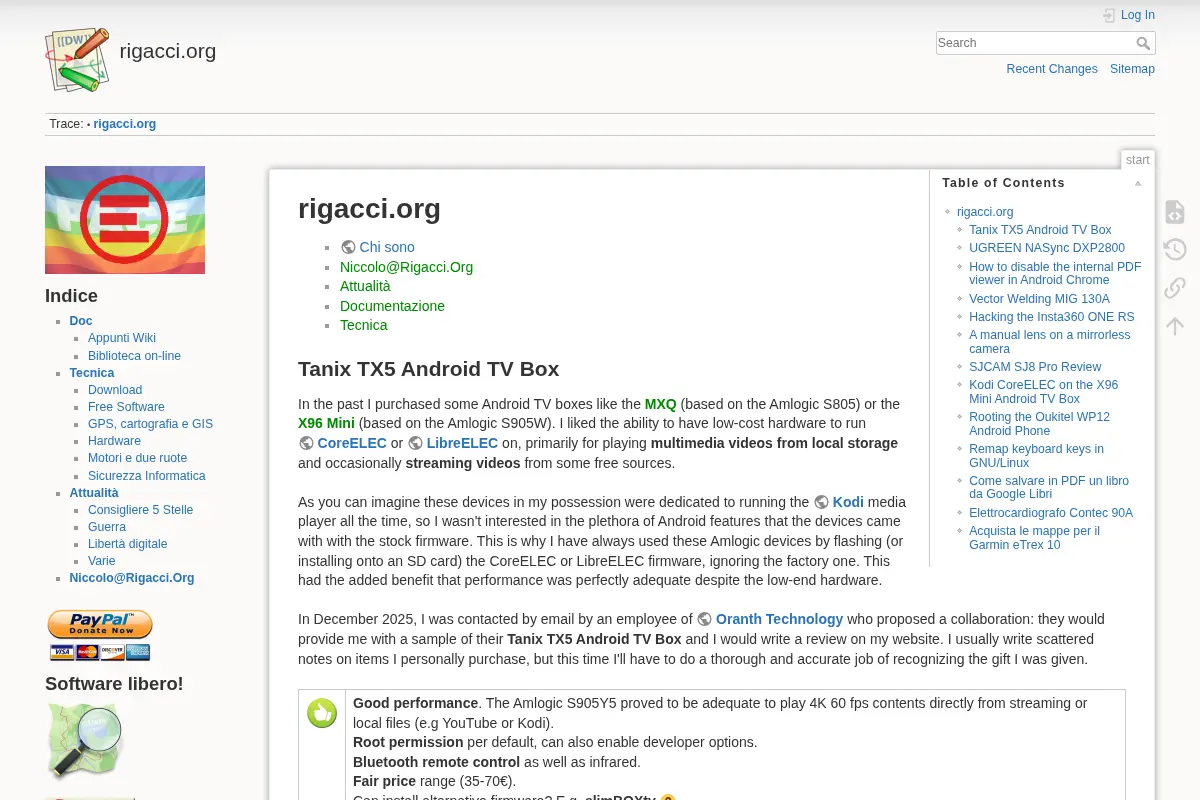Click the rainbow peace flag image

tap(125, 220)
